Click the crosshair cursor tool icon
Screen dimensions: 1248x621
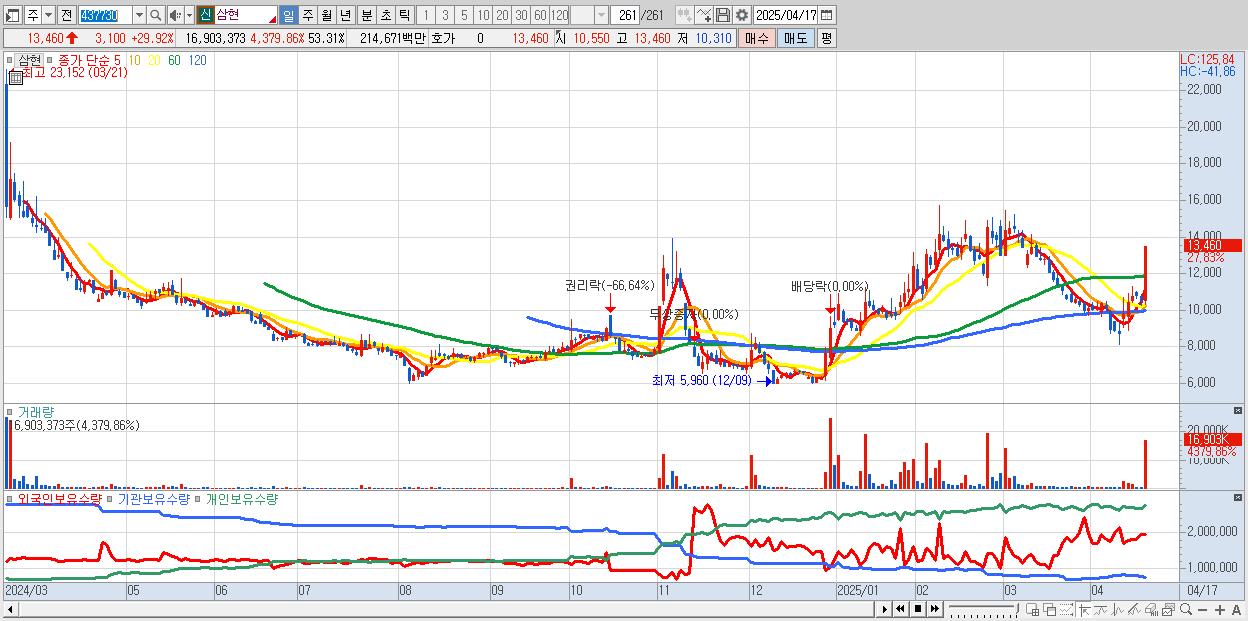(x=1085, y=610)
